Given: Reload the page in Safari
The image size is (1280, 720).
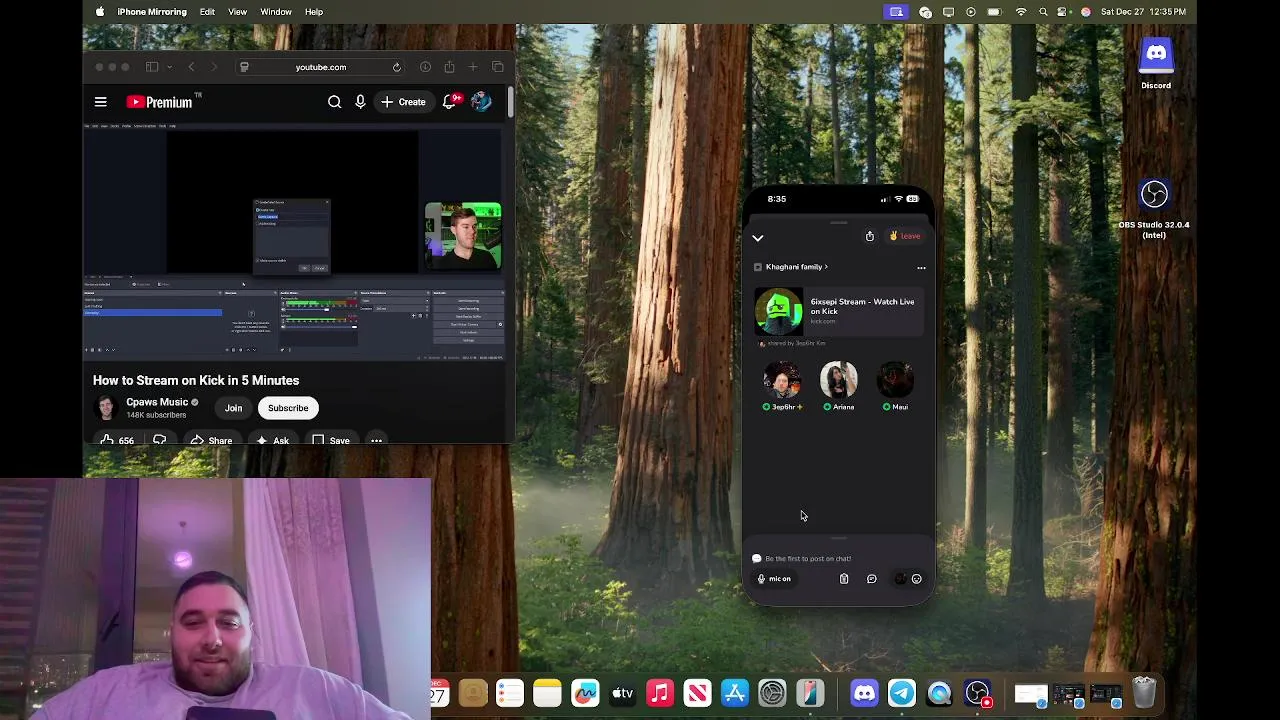Looking at the screenshot, I should click(x=397, y=67).
